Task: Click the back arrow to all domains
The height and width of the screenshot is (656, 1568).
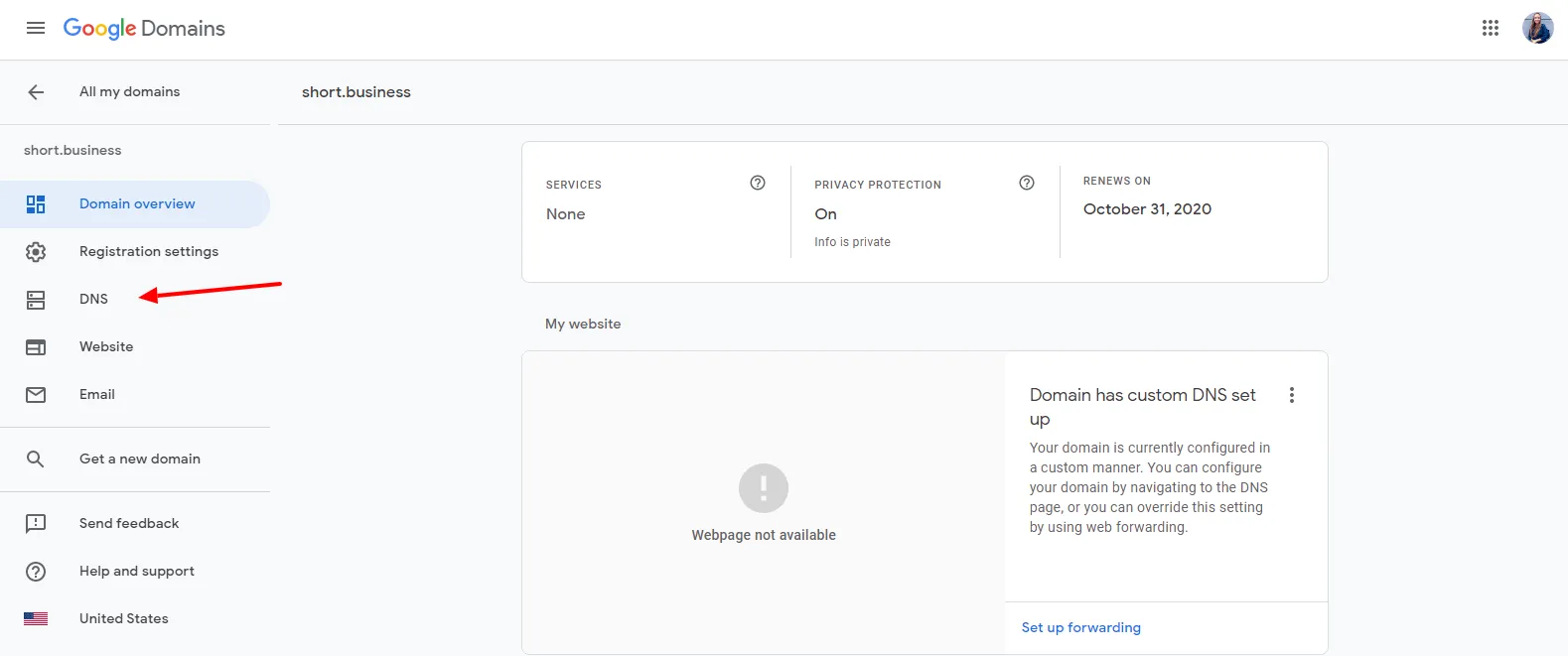Action: point(36,92)
